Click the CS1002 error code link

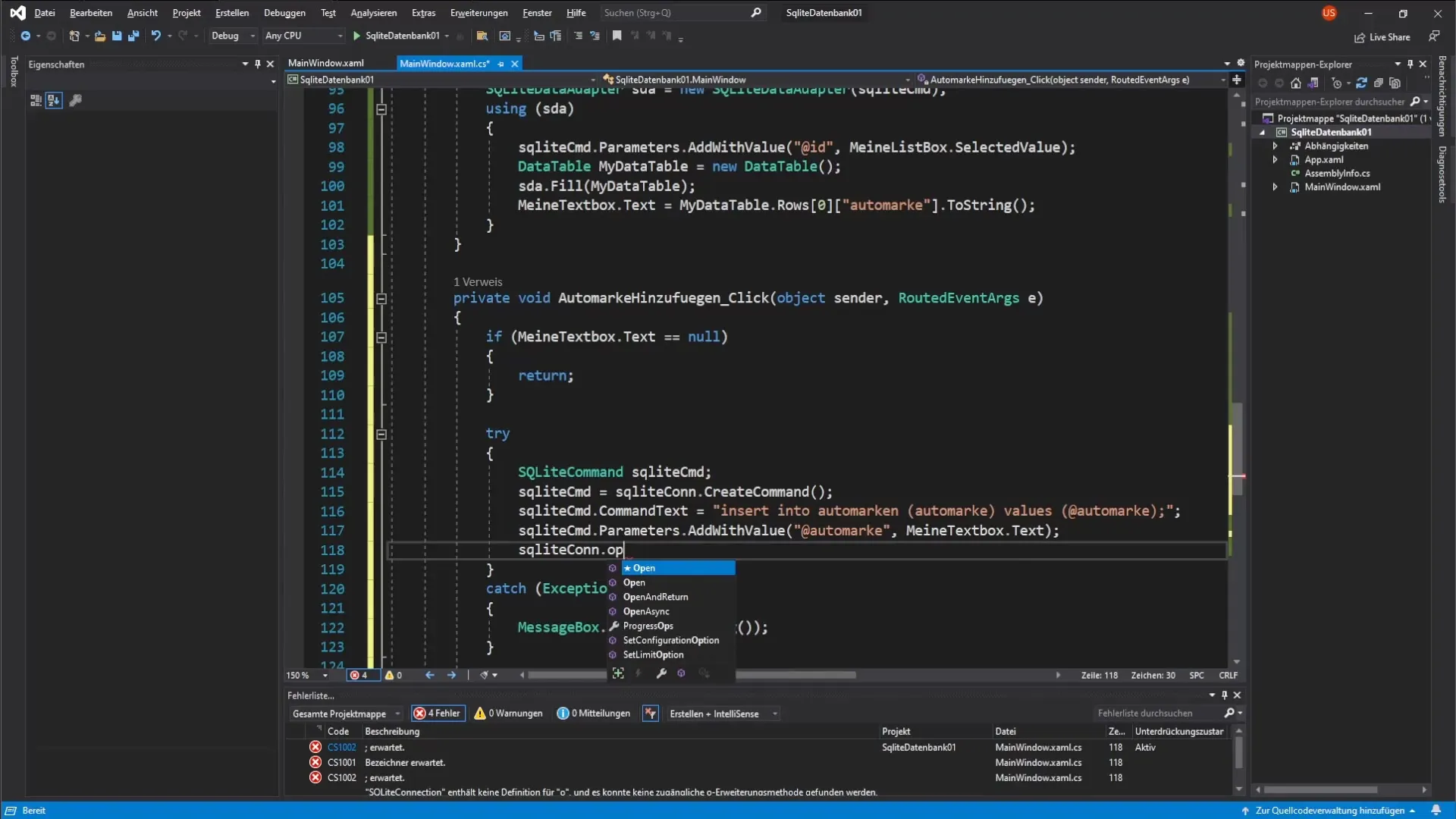[x=341, y=748]
